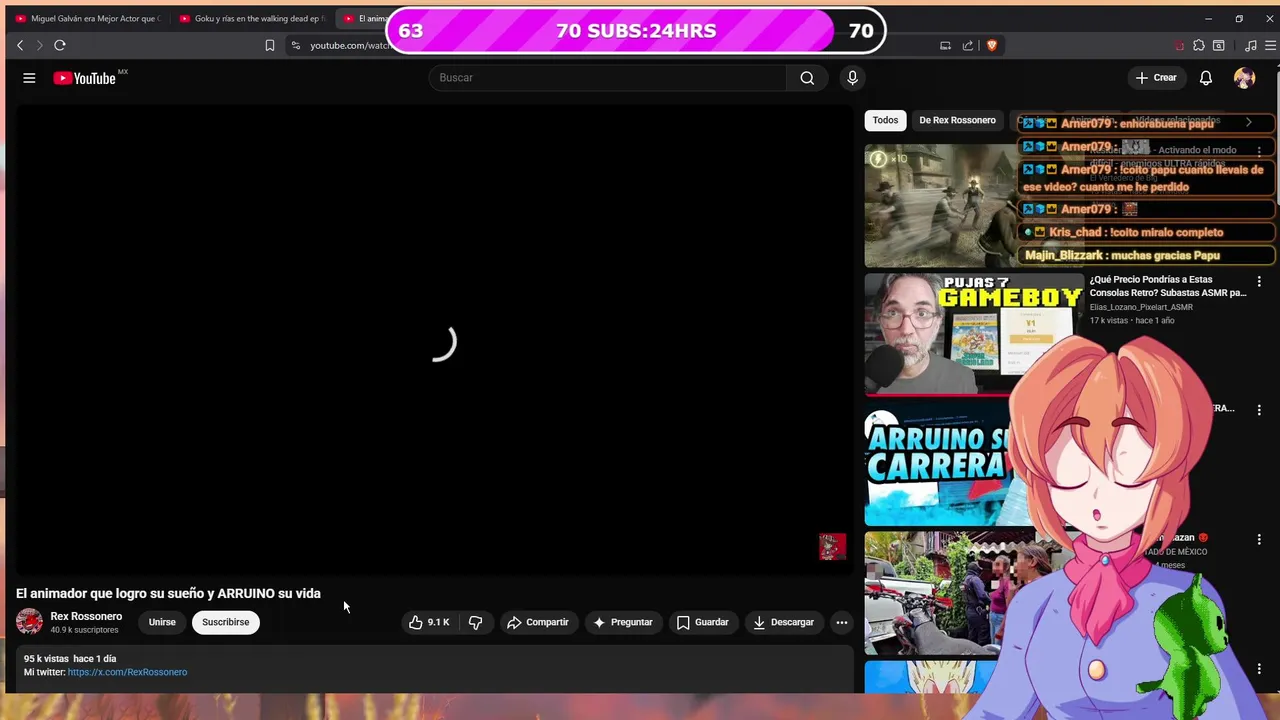
Task: Click the 'Unirse' membership button
Action: pos(162,622)
